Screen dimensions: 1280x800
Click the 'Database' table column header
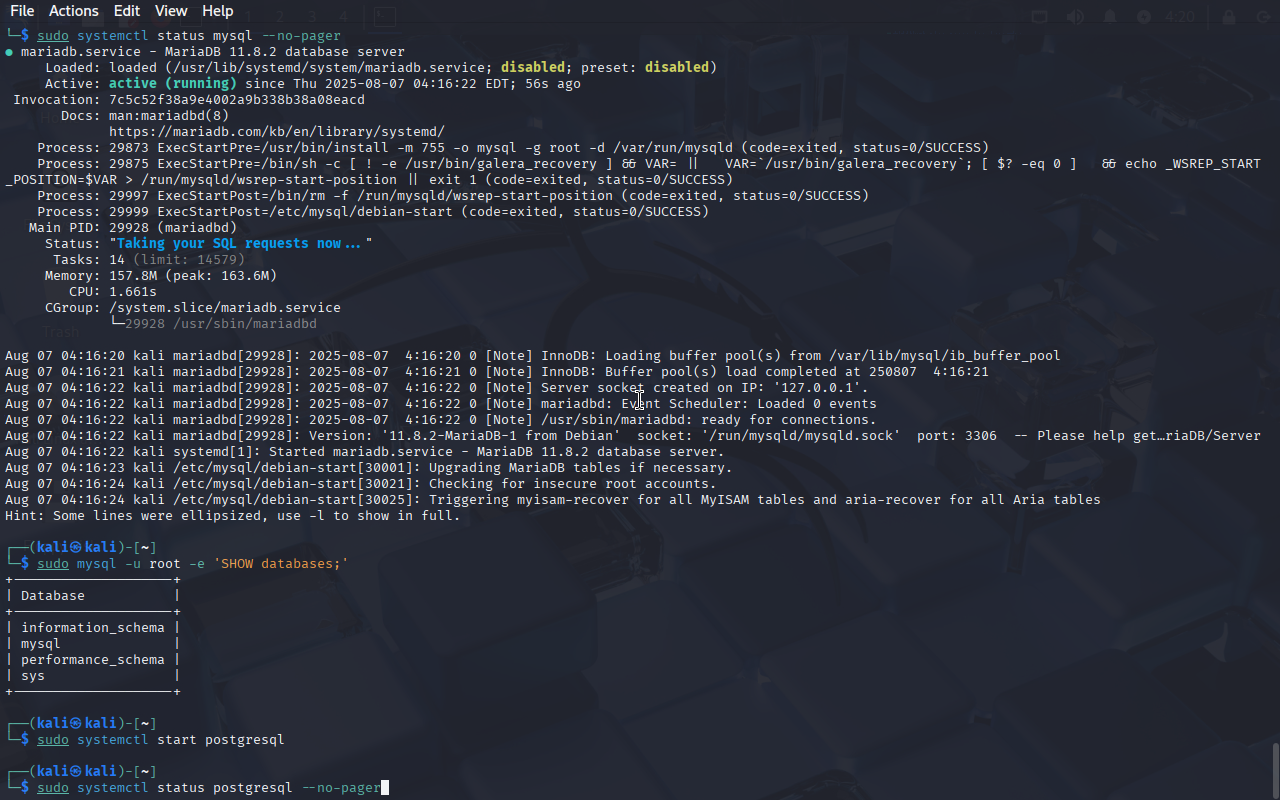click(x=53, y=596)
